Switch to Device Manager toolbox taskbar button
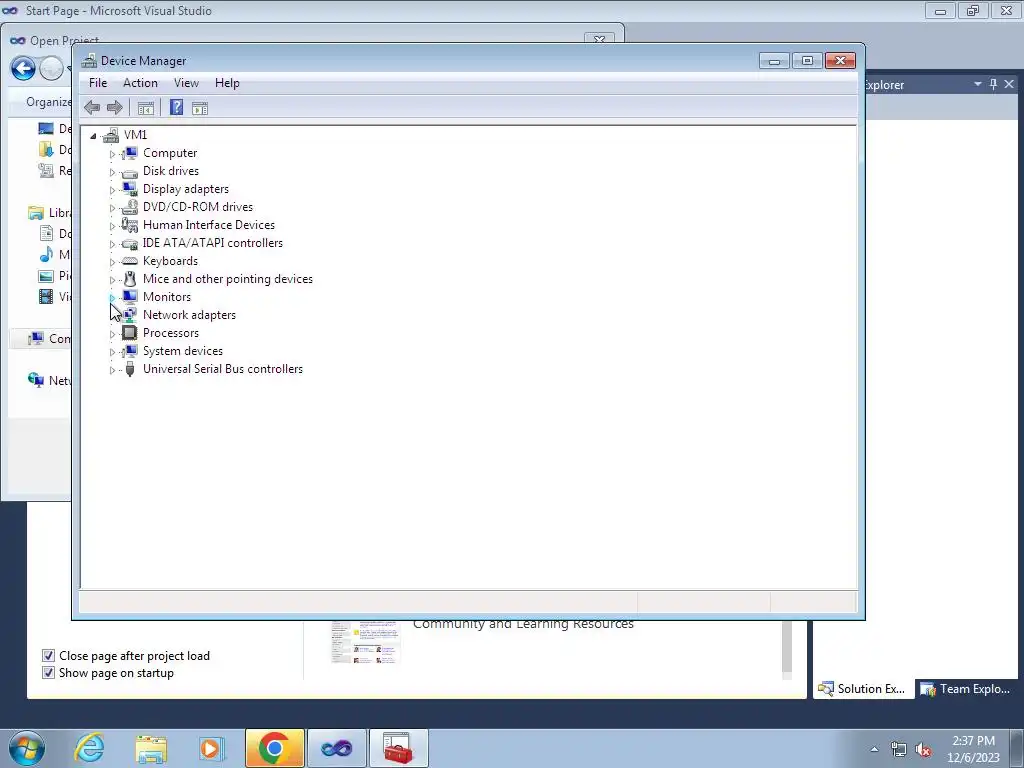 click(398, 748)
